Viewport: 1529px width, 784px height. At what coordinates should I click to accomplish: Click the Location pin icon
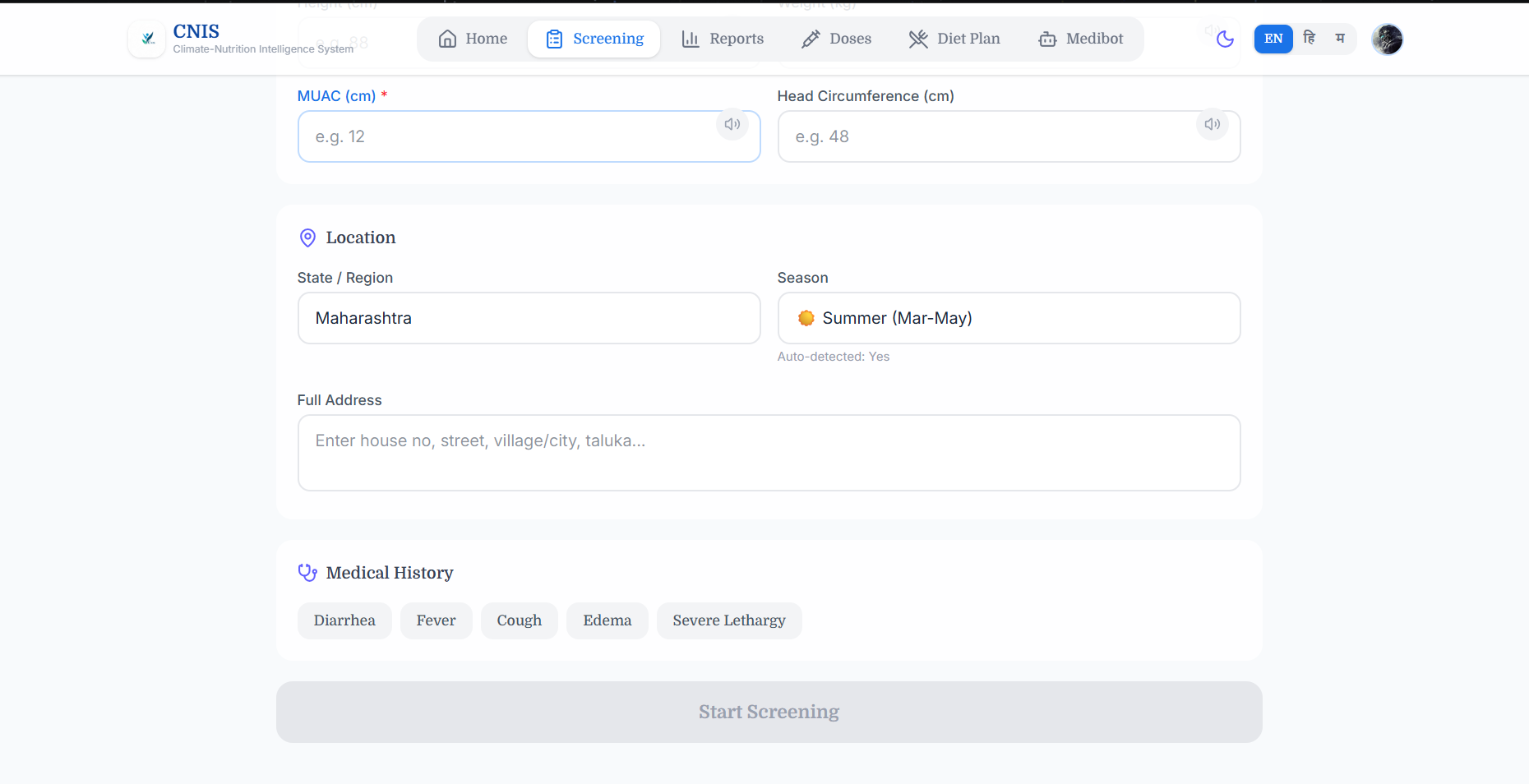tap(307, 238)
